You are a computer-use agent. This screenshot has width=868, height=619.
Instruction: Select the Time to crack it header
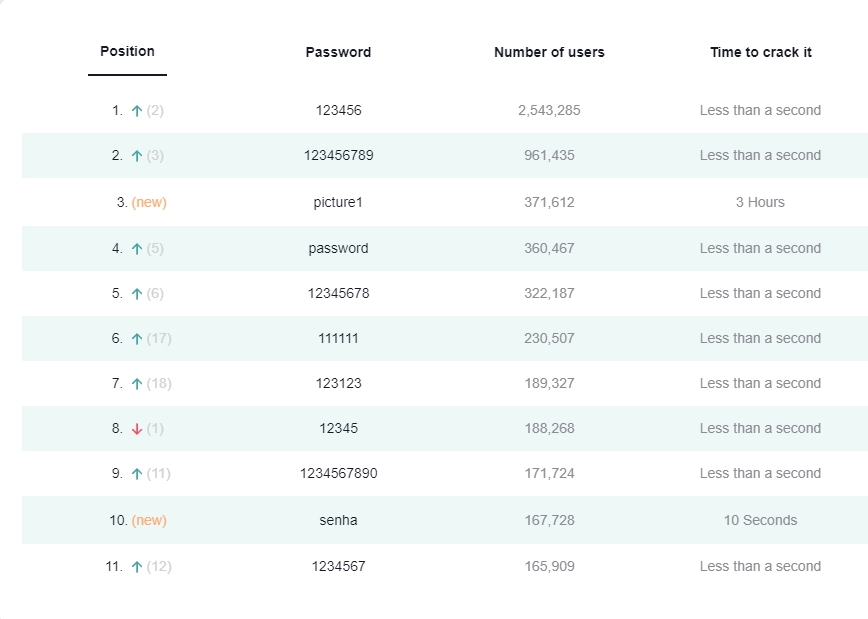pyautogui.click(x=760, y=52)
